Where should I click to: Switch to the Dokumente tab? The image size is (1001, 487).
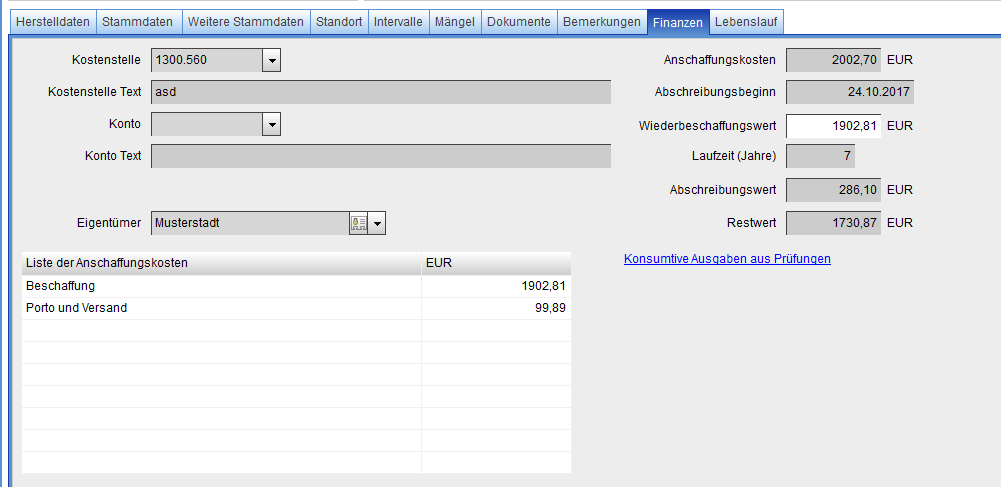click(518, 21)
